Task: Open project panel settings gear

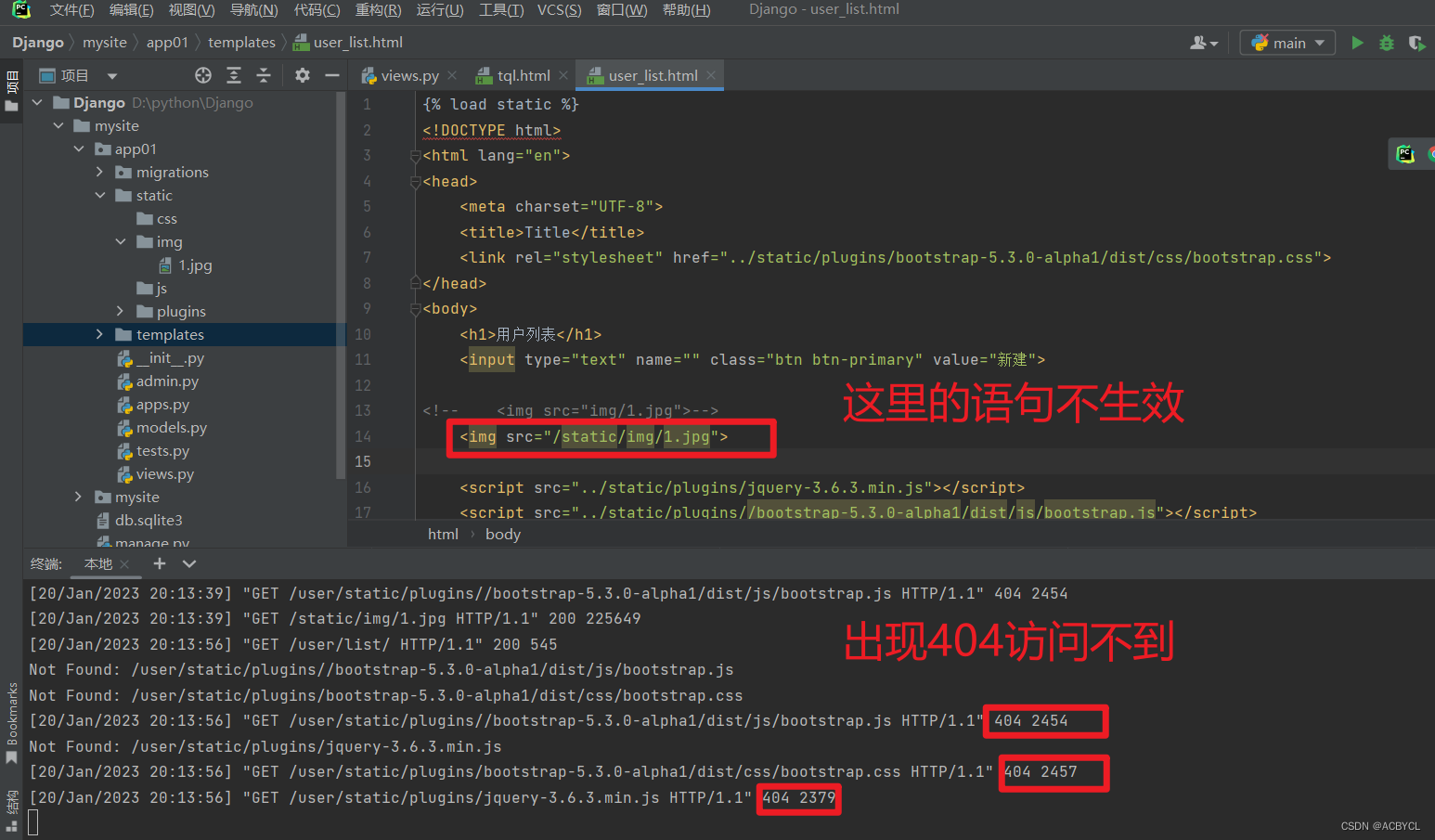Action: tap(303, 75)
